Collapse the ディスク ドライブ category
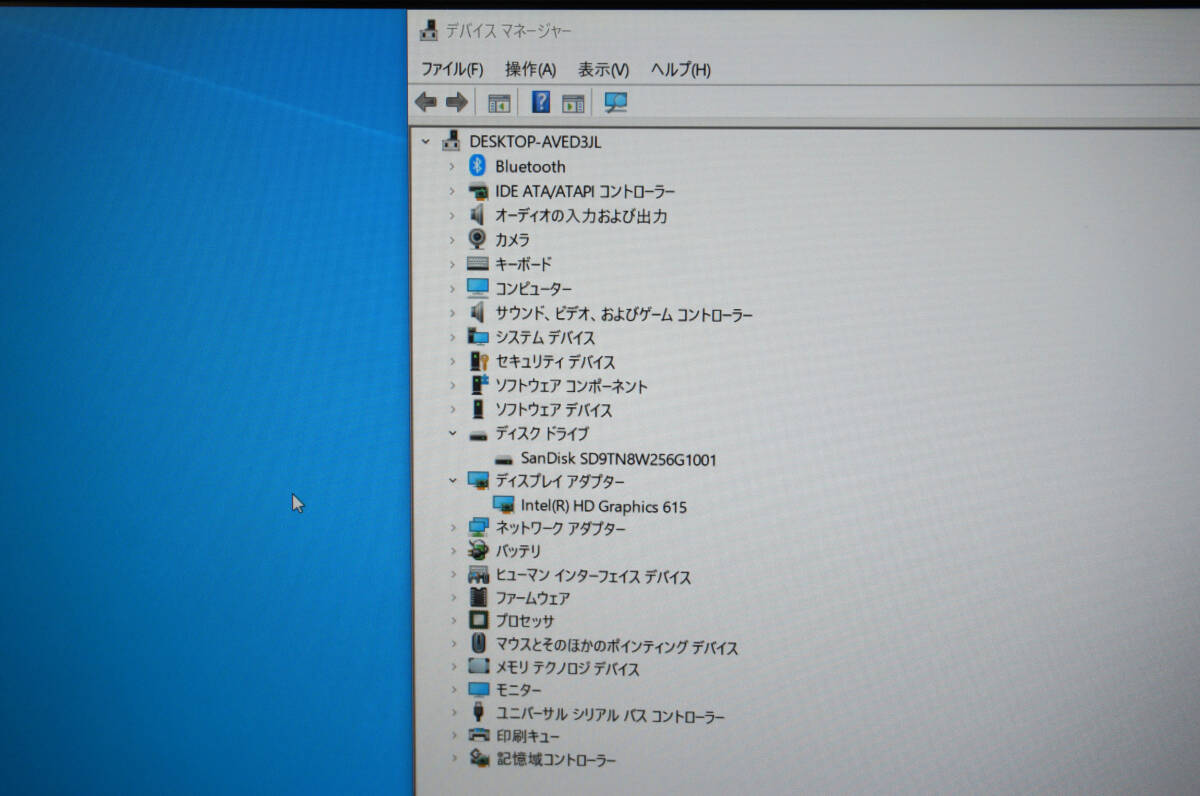The height and width of the screenshot is (796, 1200). (x=455, y=433)
